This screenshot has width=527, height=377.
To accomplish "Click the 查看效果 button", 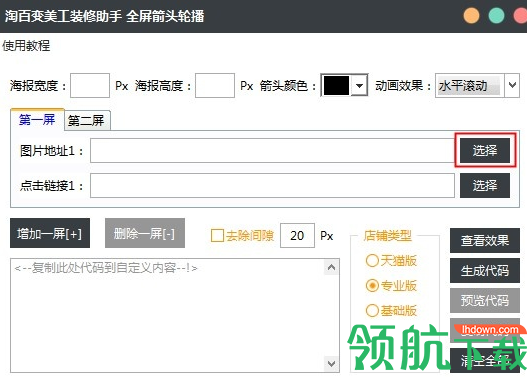I will pos(485,241).
